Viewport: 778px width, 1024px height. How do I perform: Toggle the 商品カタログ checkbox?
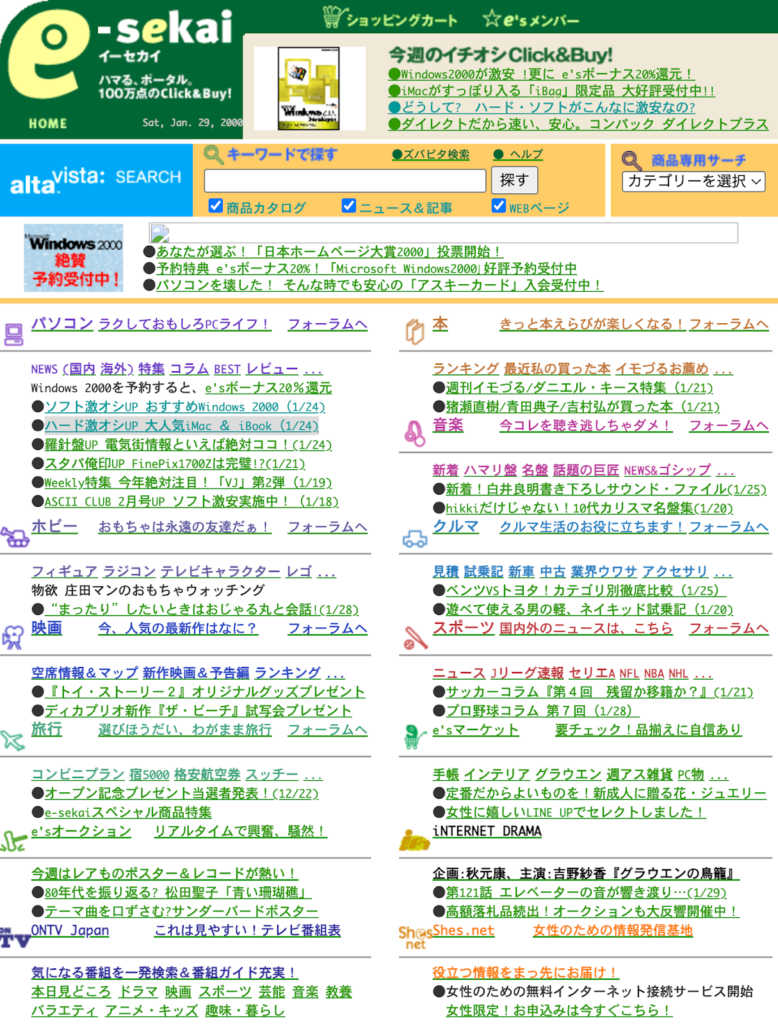[215, 206]
